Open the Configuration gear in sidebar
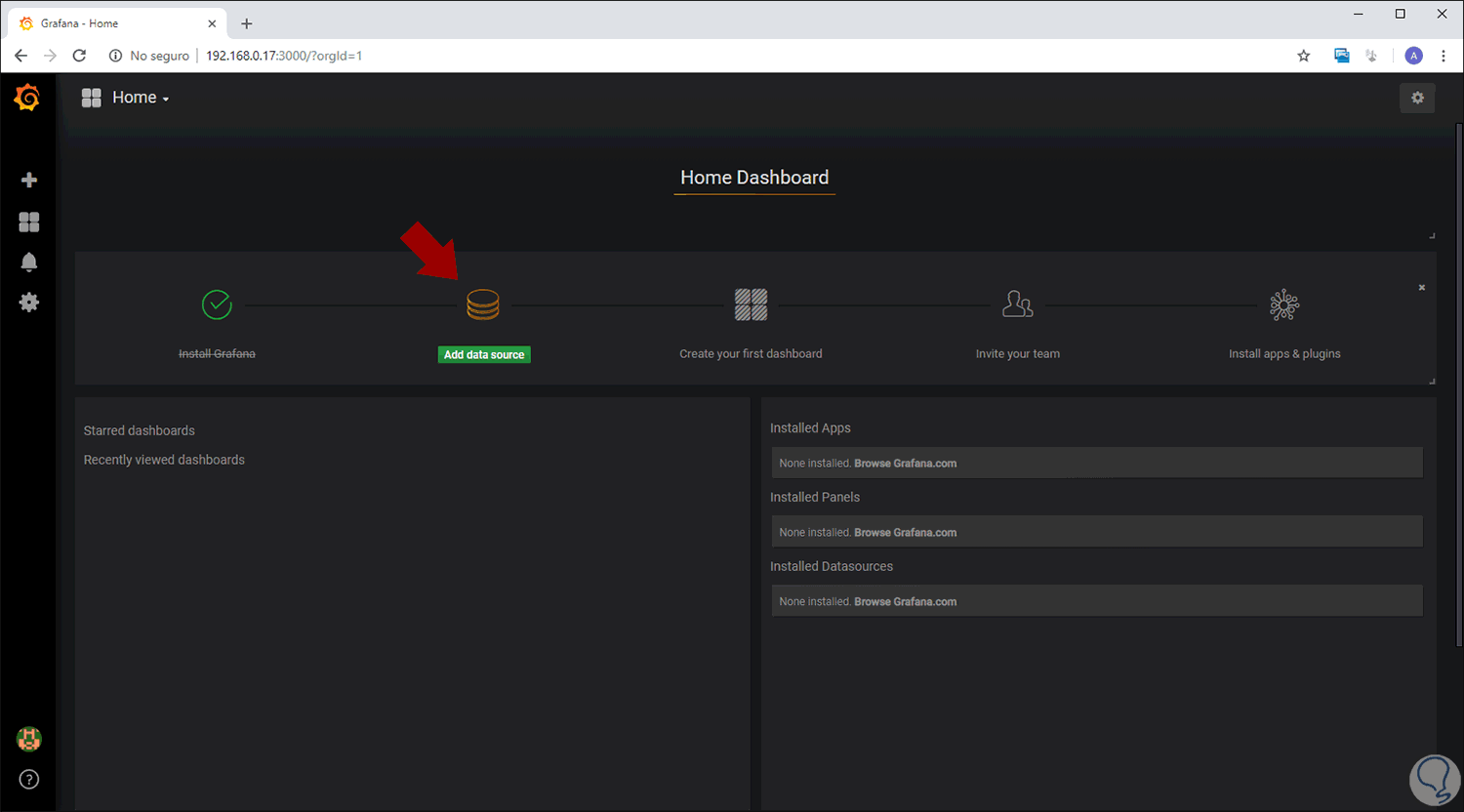 (29, 303)
